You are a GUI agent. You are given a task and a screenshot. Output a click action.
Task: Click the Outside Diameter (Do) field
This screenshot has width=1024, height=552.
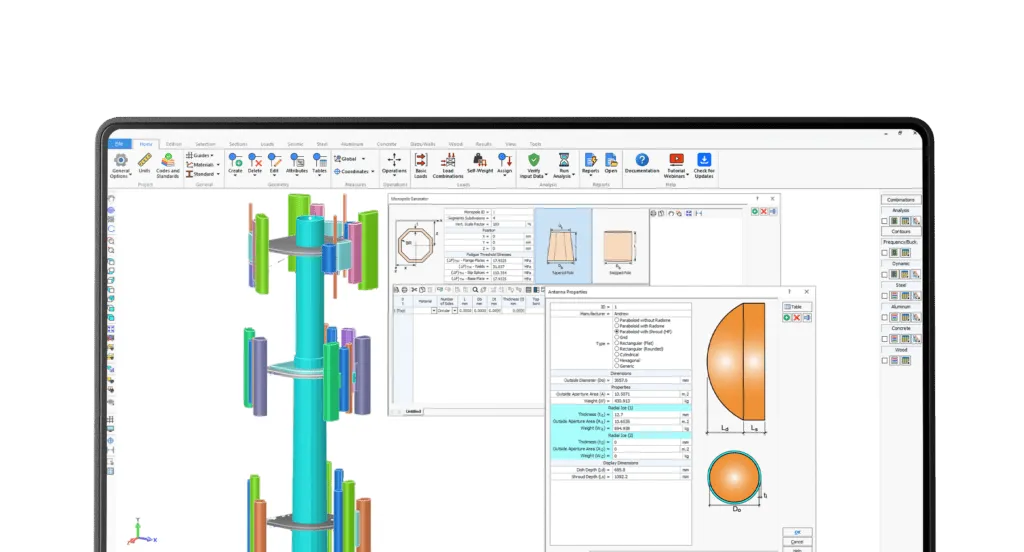point(647,380)
